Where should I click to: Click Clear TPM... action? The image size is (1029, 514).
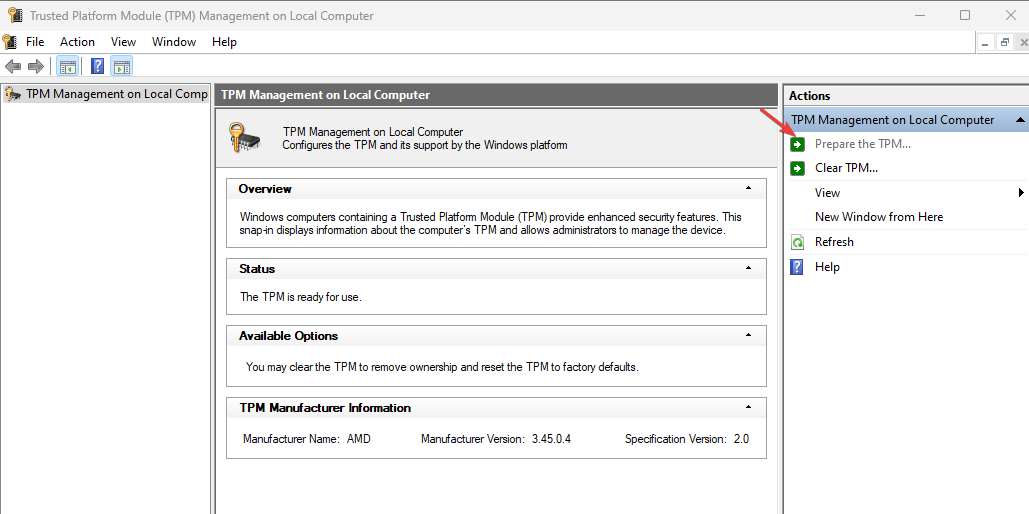tap(847, 168)
